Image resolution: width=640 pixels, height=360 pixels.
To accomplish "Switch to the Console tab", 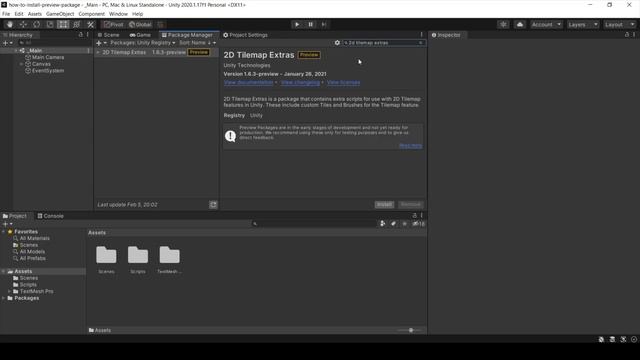I will tap(51, 216).
